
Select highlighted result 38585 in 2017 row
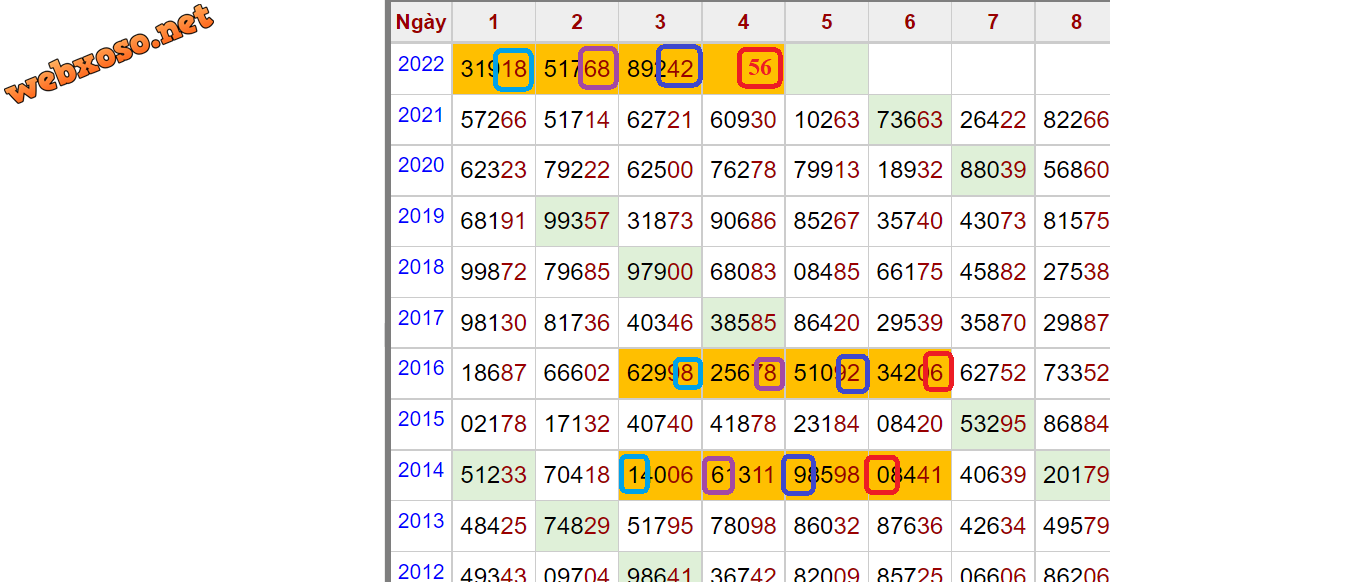point(743,323)
